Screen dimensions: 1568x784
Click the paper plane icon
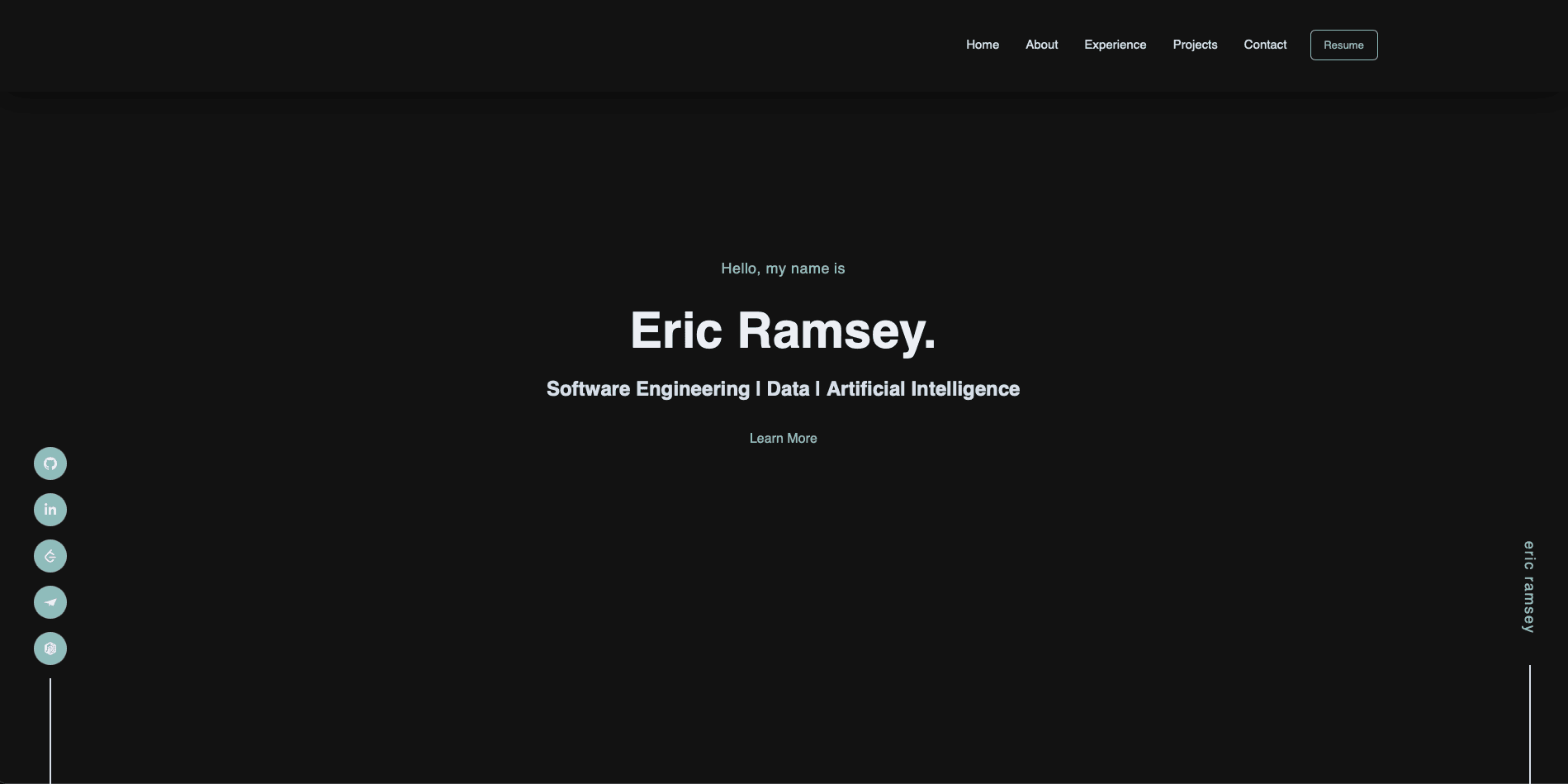(x=50, y=602)
